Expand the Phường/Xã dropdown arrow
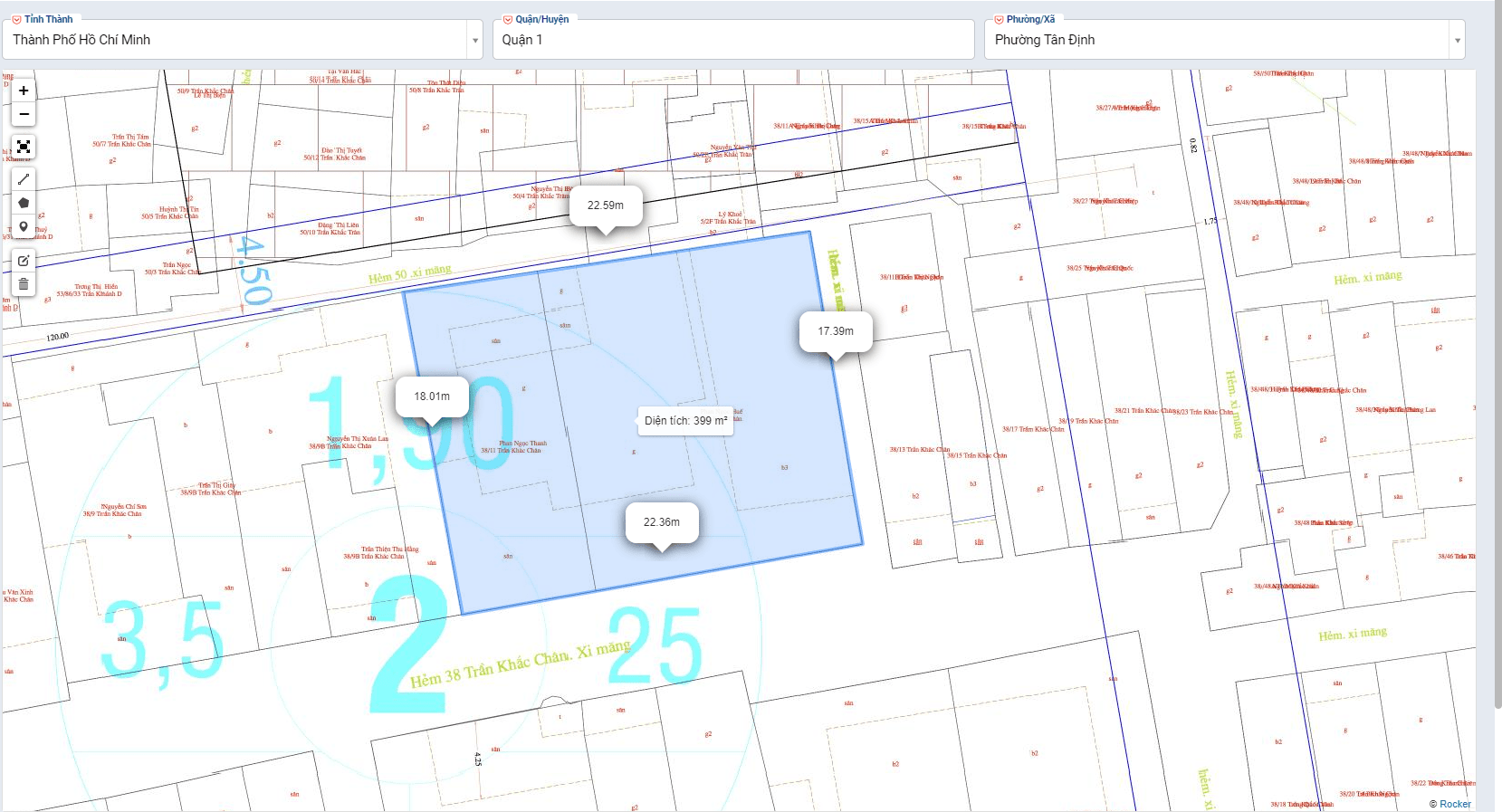This screenshot has width=1502, height=812. (x=1457, y=41)
